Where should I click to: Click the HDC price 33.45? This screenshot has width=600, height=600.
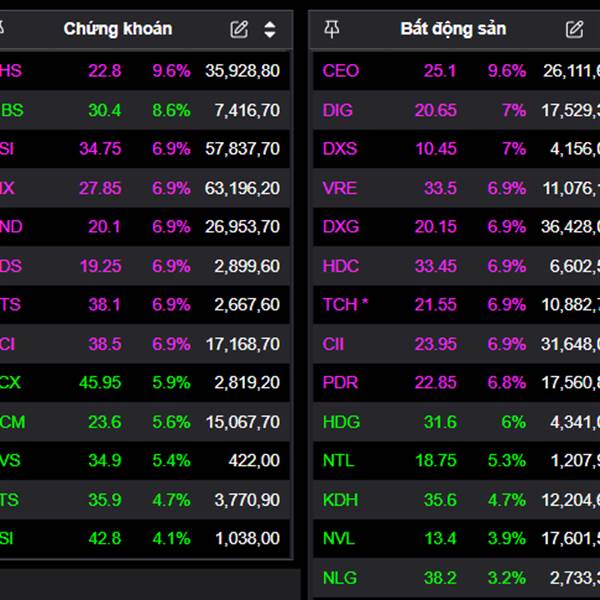tap(436, 266)
